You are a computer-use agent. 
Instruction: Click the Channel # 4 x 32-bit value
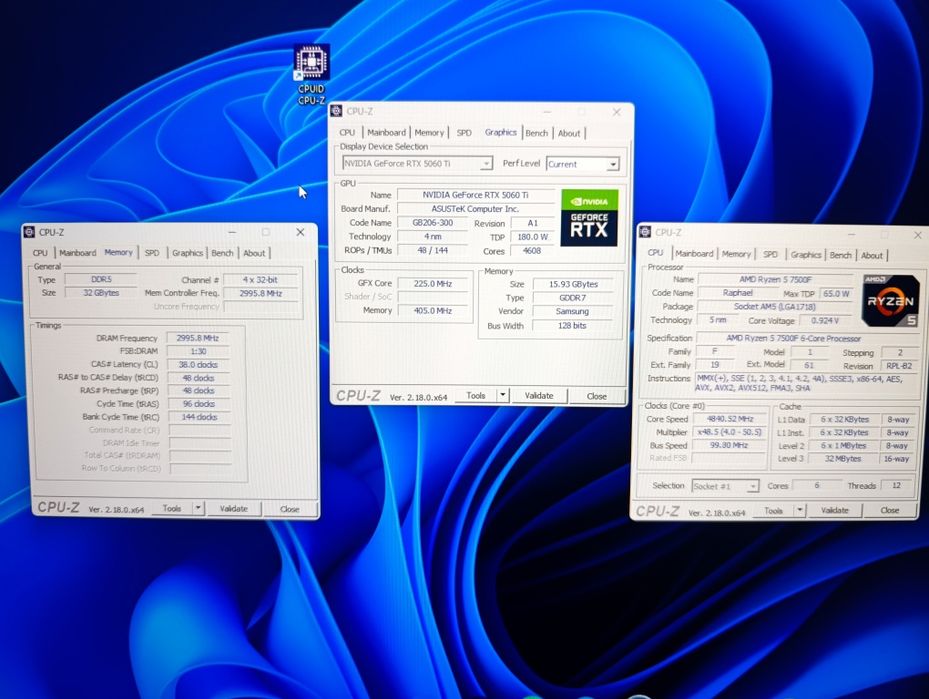point(260,280)
